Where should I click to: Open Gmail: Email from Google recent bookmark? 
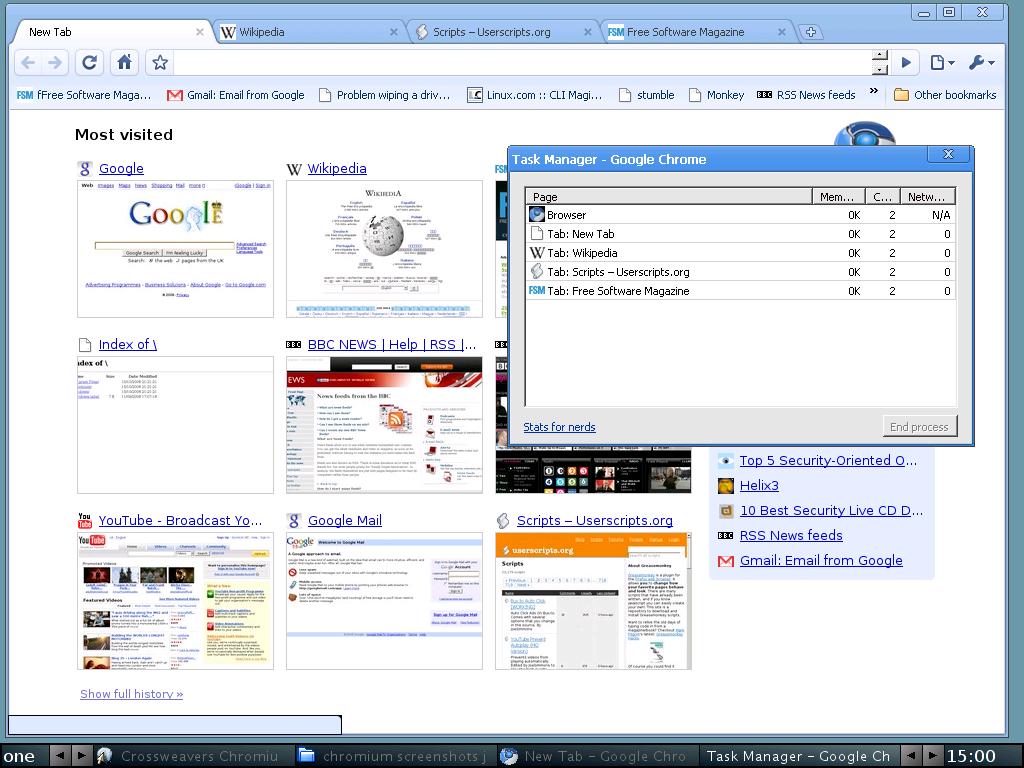click(x=821, y=560)
